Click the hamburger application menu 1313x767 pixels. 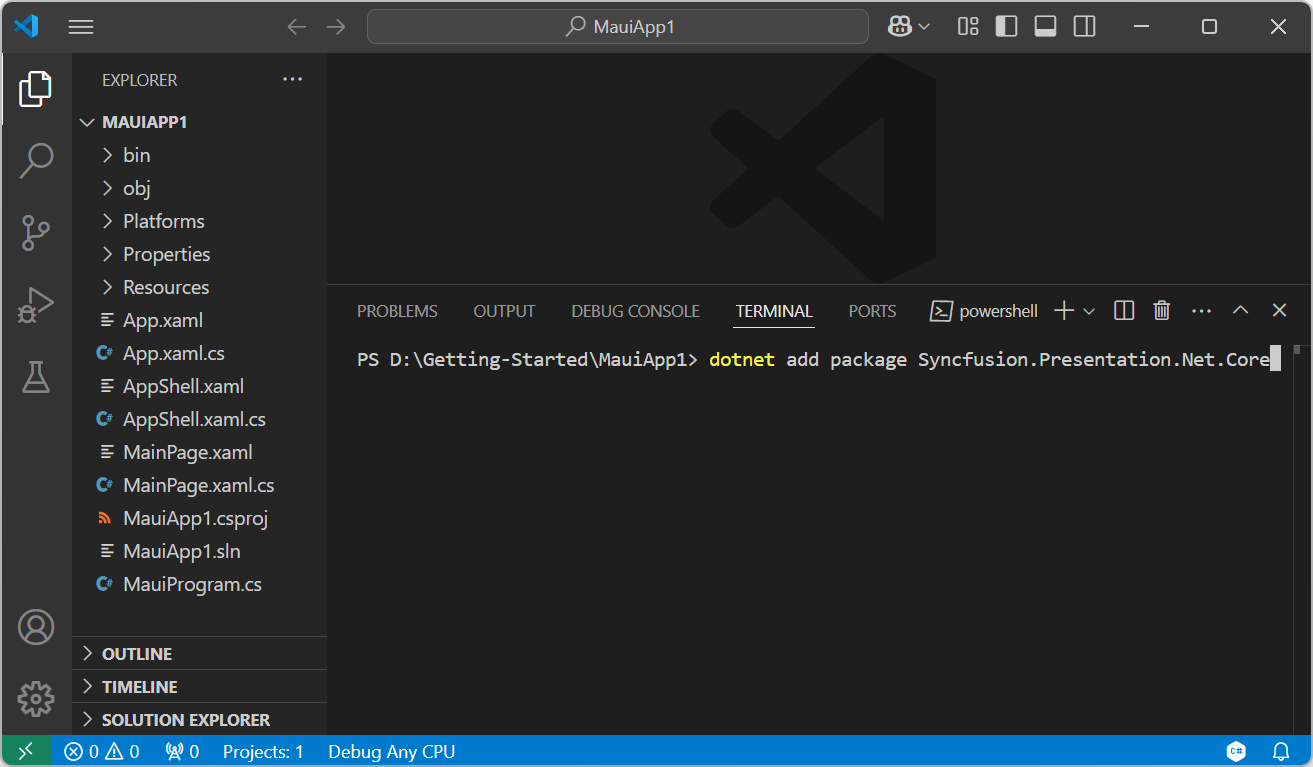click(81, 27)
